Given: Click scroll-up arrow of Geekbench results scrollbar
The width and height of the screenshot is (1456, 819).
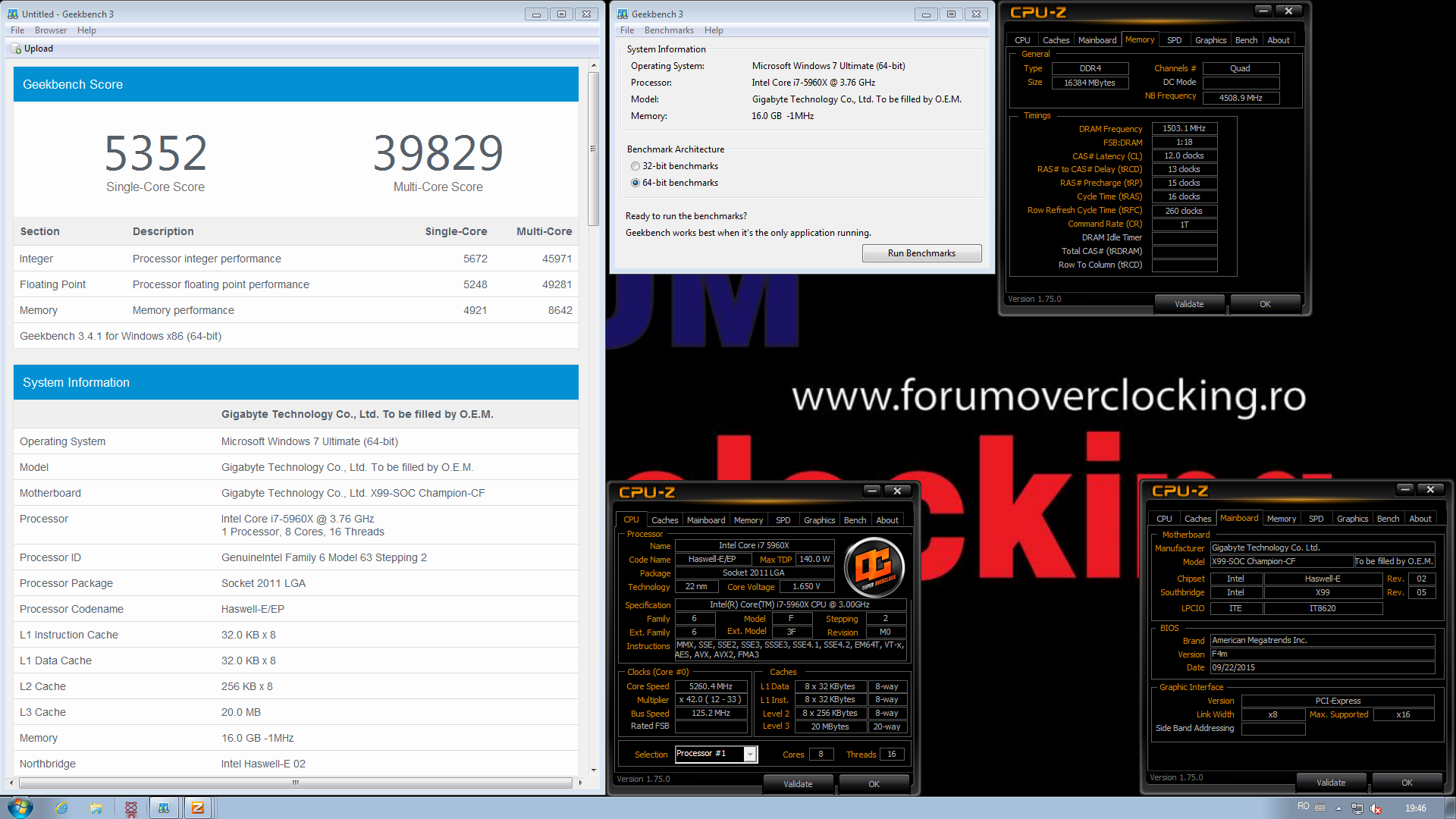Looking at the screenshot, I should pyautogui.click(x=593, y=66).
